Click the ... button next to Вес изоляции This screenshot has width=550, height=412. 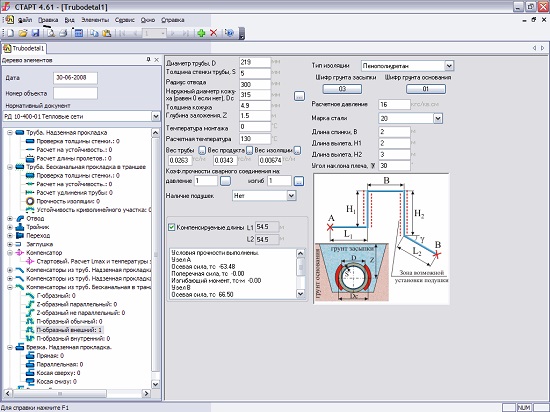pyautogui.click(x=297, y=150)
